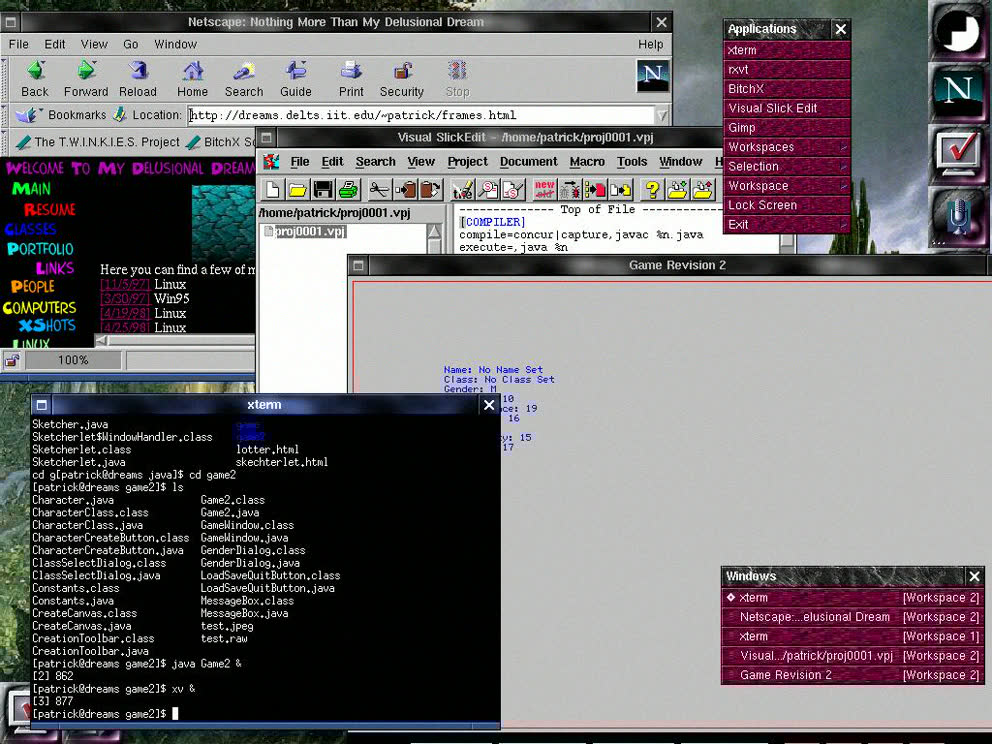Open the Go menu in Netscape
992x744 pixels.
tap(131, 44)
